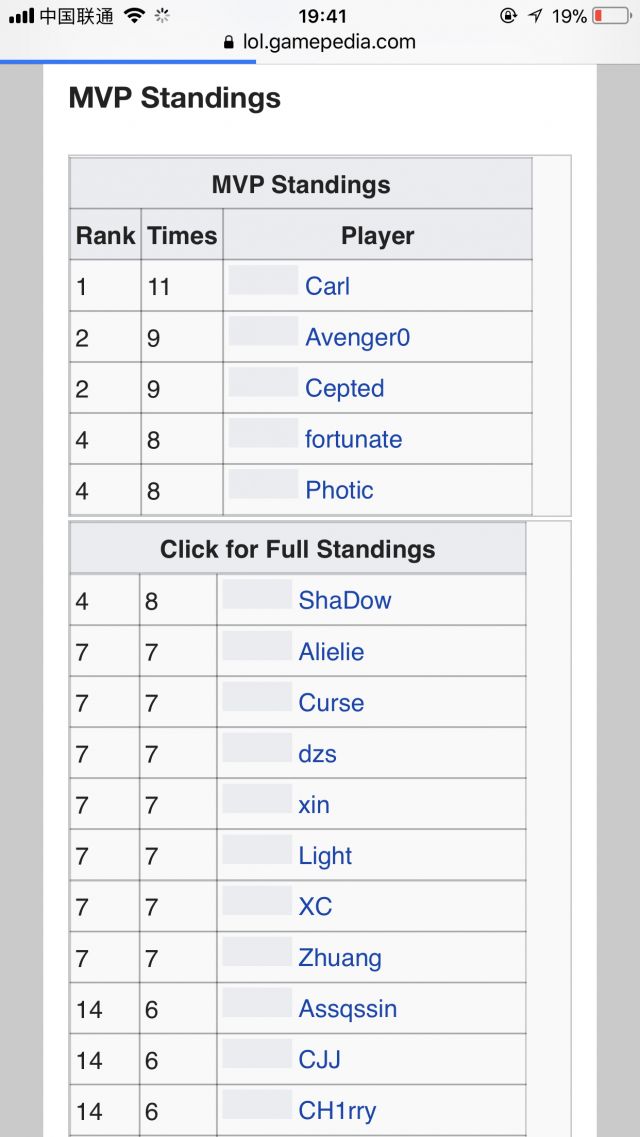Sort by the Times column header
Screen dimensions: 640x1137
pyautogui.click(x=182, y=236)
